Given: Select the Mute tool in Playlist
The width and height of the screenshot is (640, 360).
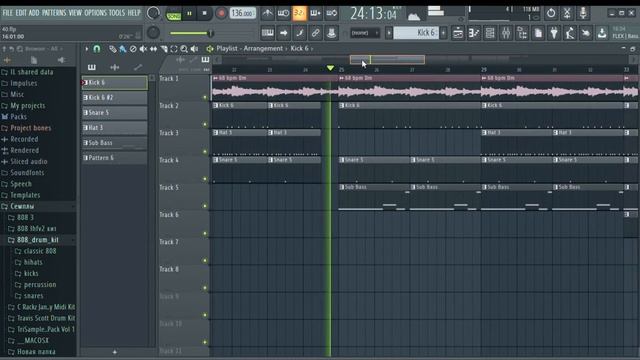Looking at the screenshot, I should point(143,49).
